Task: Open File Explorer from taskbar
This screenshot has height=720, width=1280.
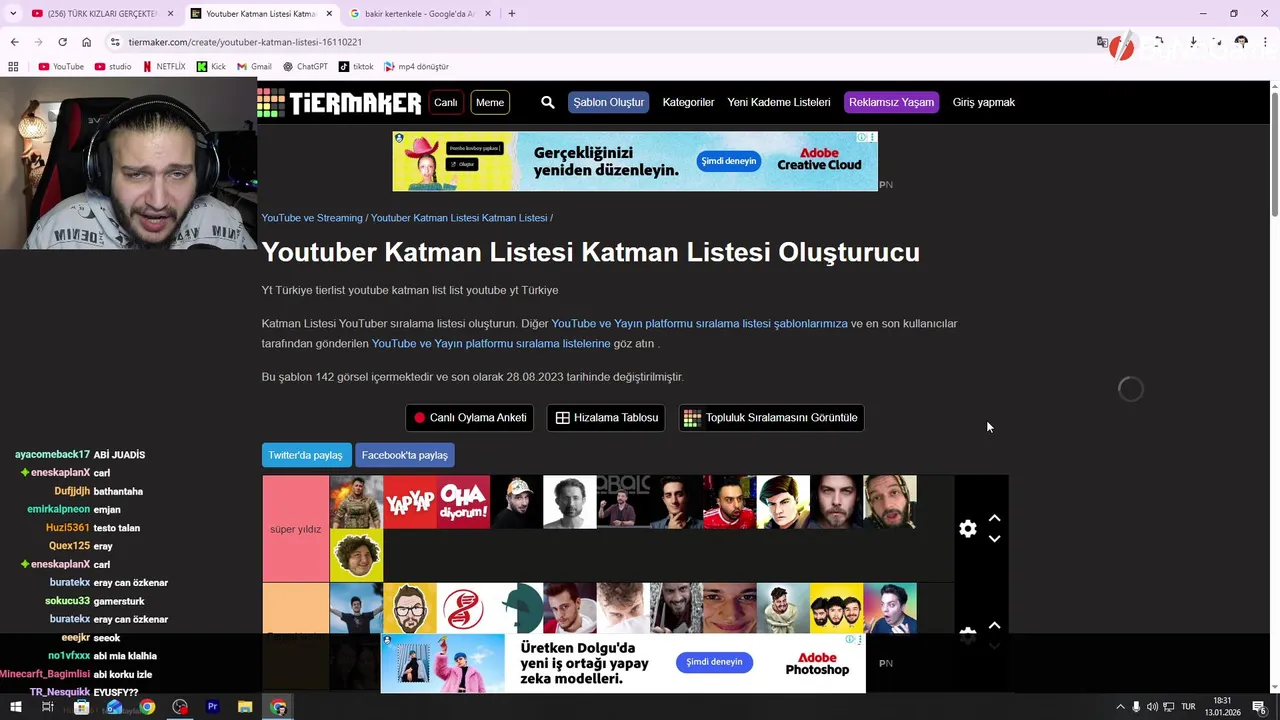Action: (245, 707)
